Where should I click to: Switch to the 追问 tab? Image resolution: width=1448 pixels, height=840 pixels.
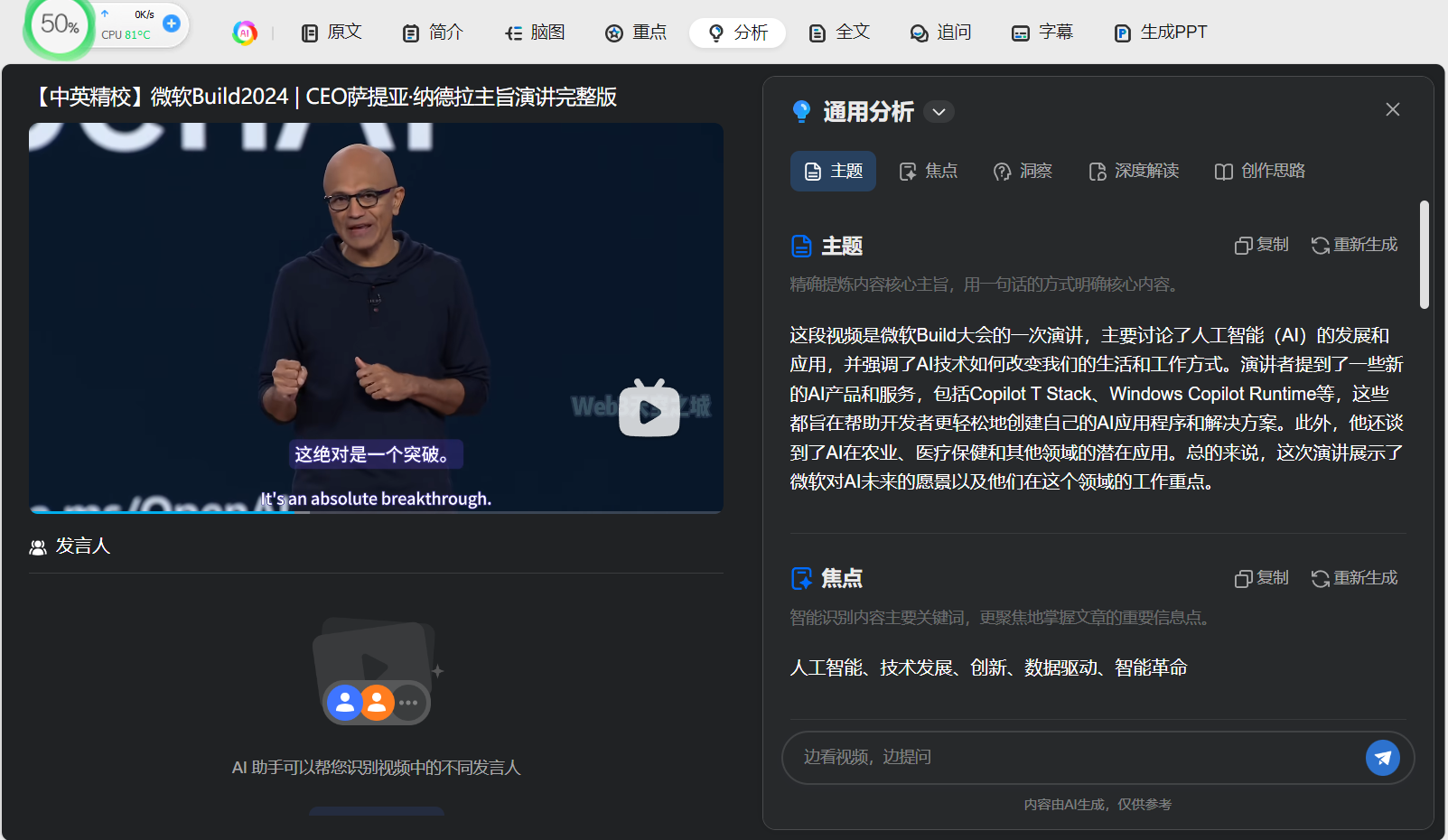pos(940,33)
